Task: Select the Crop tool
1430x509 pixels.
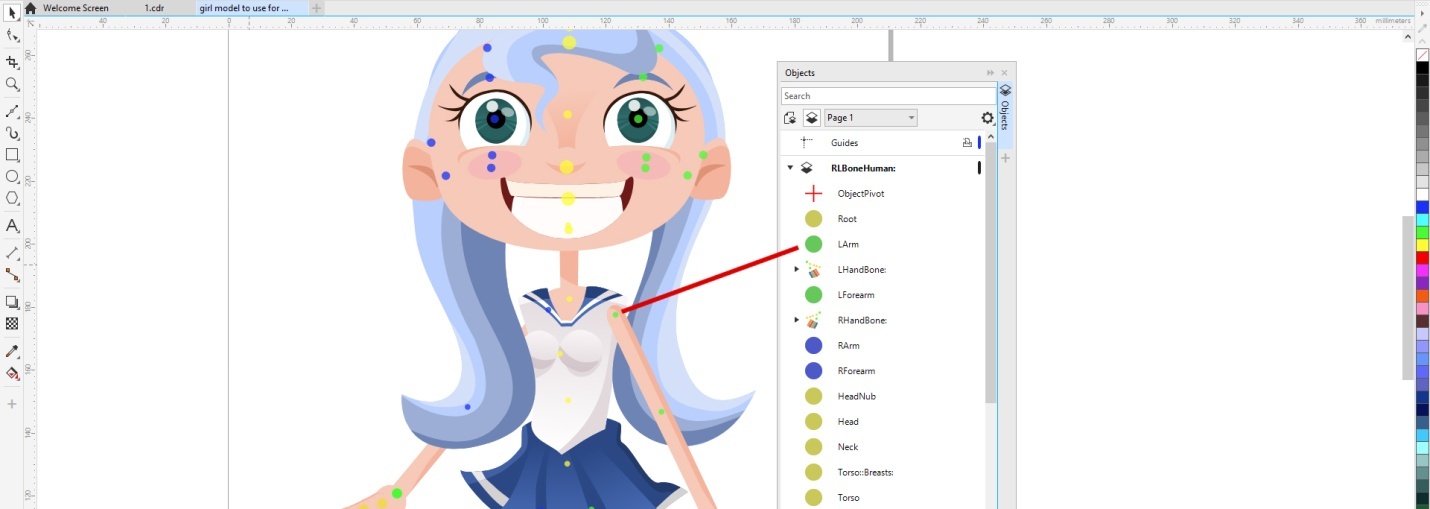Action: pos(12,62)
